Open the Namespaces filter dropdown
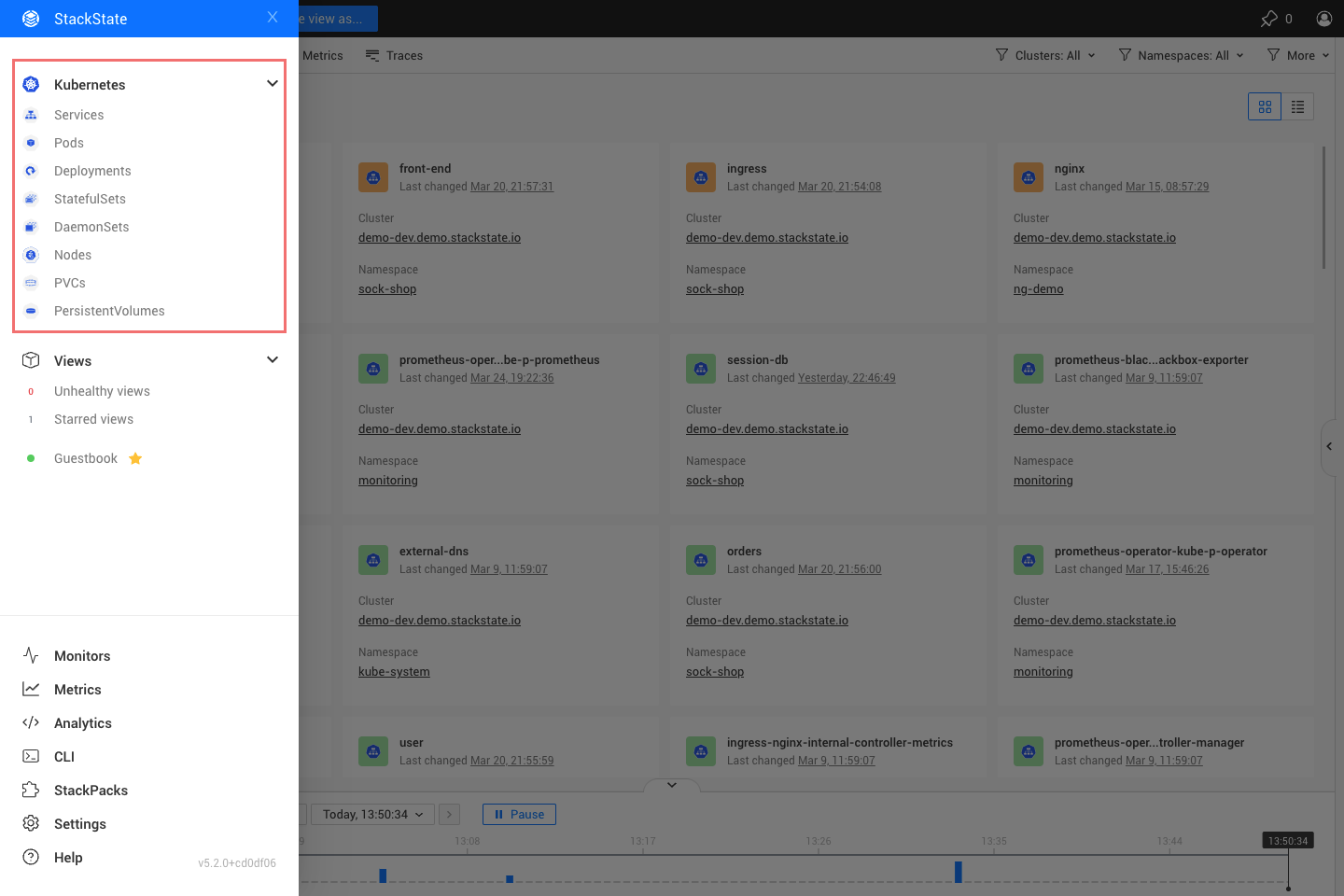This screenshot has width=1344, height=896. pos(1182,56)
